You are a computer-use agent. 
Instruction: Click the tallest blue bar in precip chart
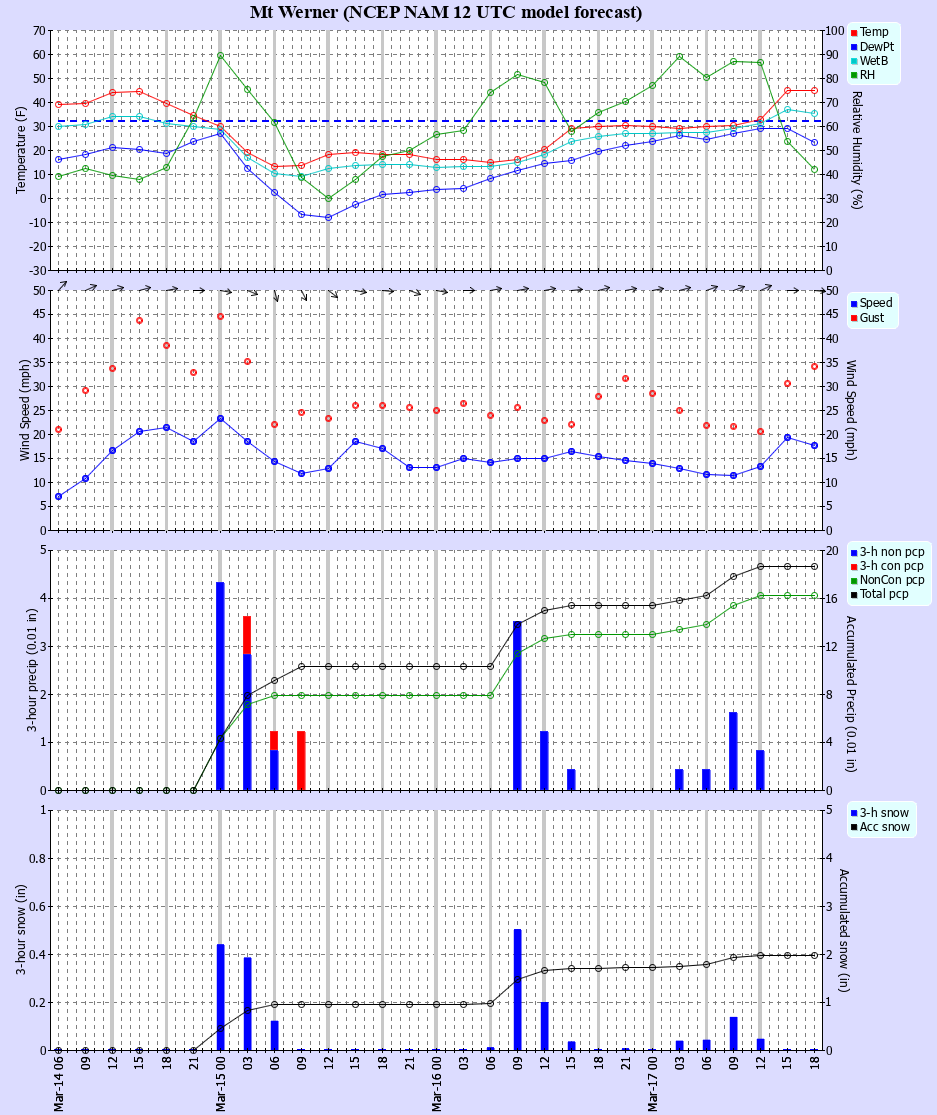point(220,685)
